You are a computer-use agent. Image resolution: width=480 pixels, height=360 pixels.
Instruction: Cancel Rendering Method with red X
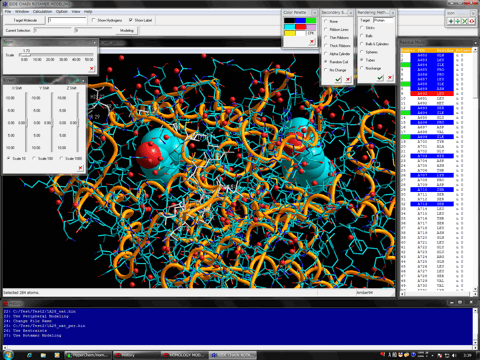click(390, 78)
